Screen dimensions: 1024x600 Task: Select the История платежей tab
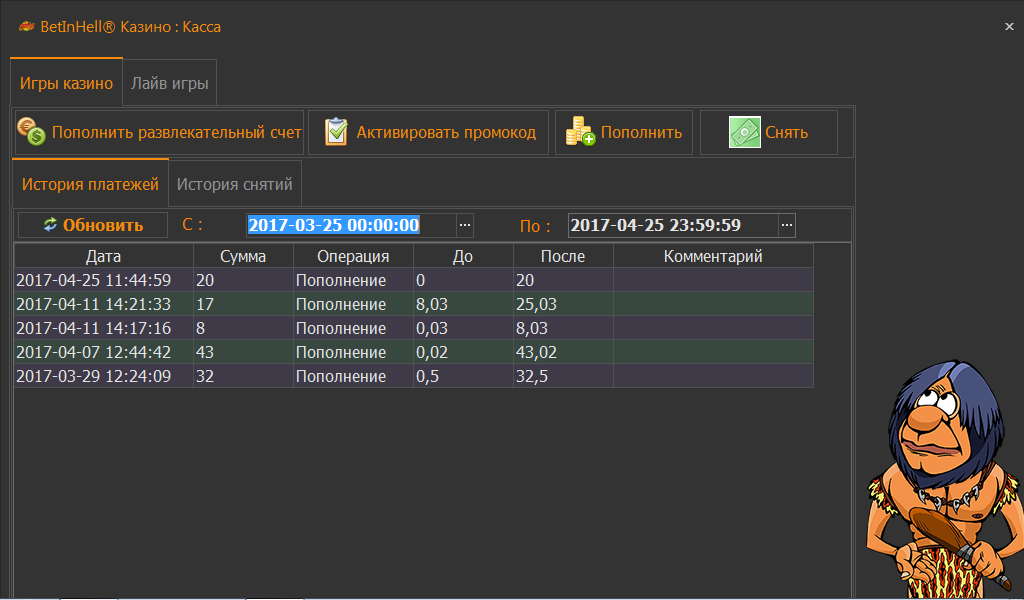[x=90, y=184]
